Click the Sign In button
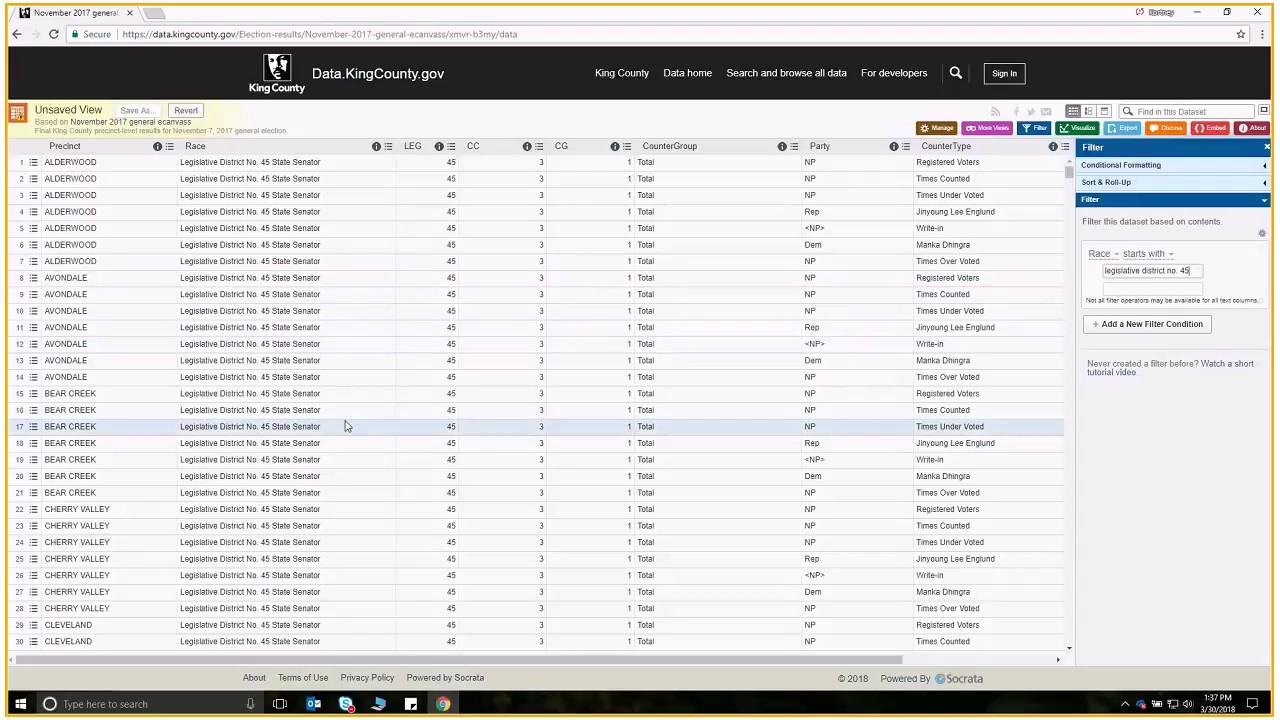This screenshot has width=1280, height=720. (1004, 73)
